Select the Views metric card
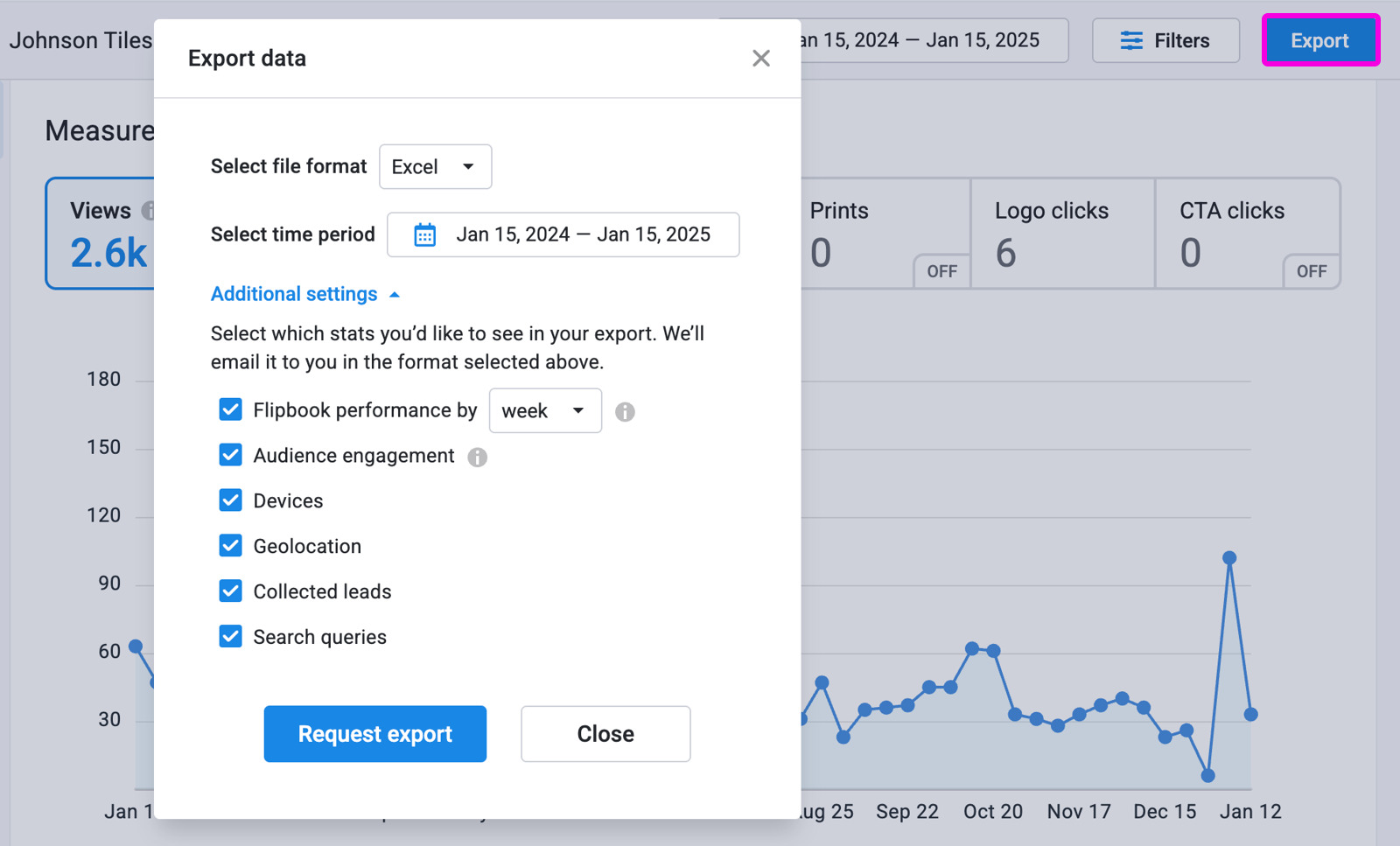This screenshot has width=1400, height=846. [101, 234]
